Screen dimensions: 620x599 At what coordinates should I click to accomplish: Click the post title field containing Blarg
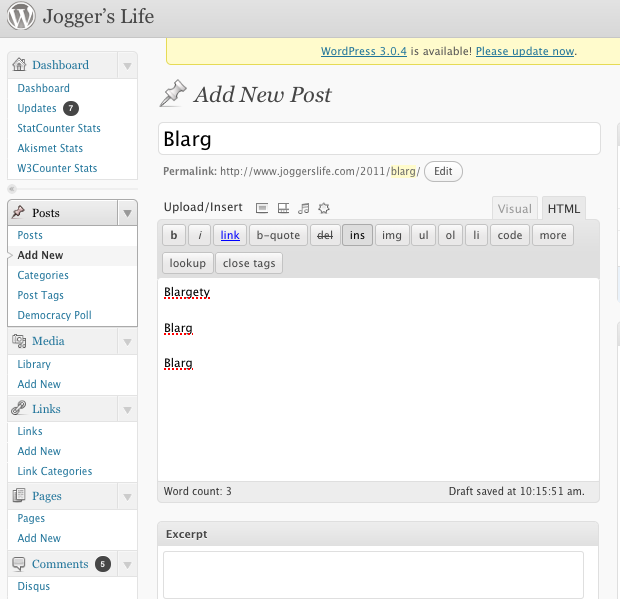click(x=379, y=139)
